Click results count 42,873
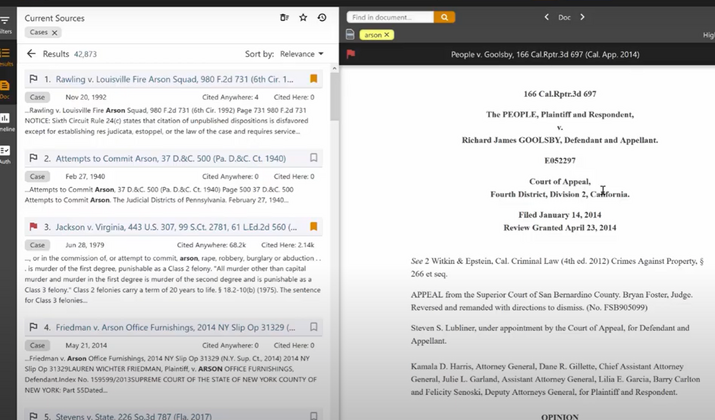 point(85,54)
